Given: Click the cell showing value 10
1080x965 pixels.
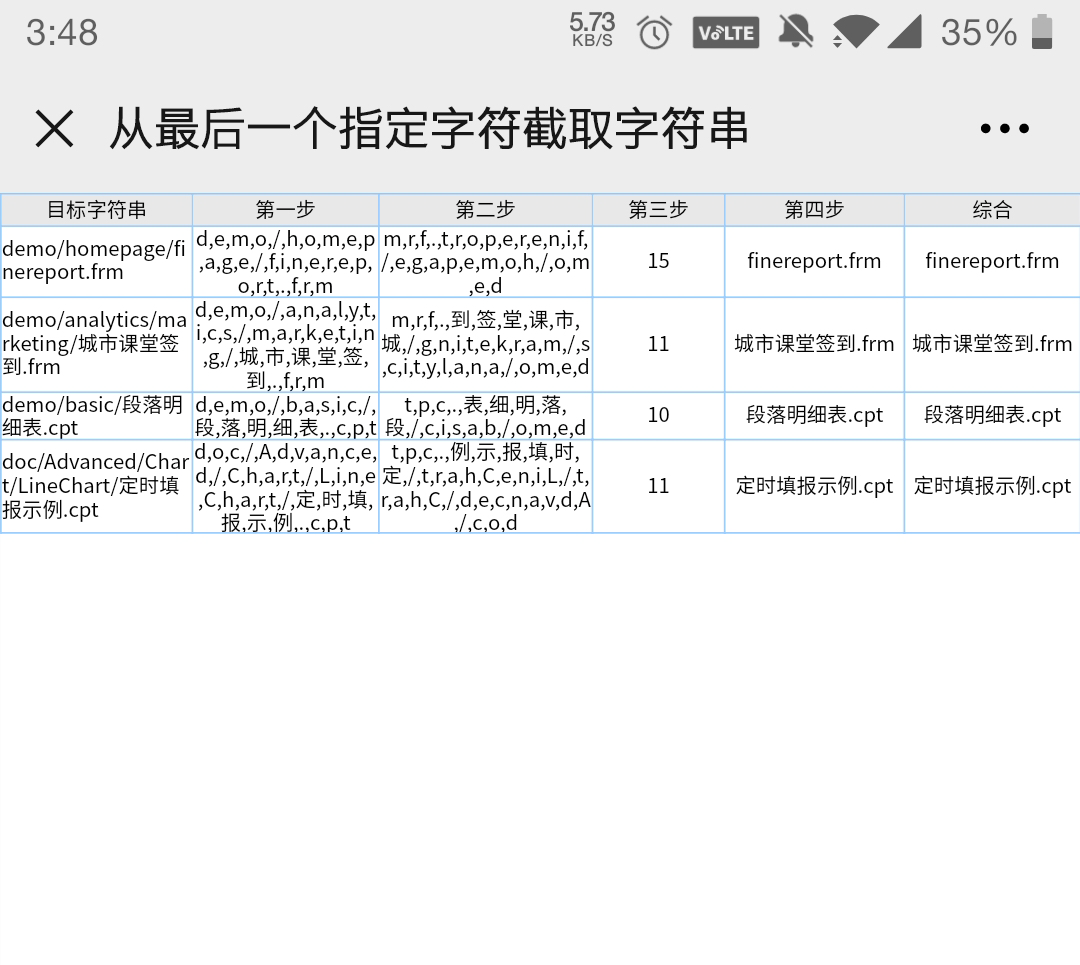Looking at the screenshot, I should pyautogui.click(x=658, y=415).
